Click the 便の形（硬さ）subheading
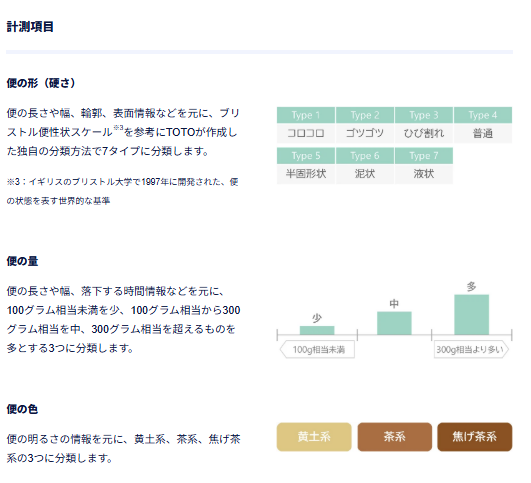Screen dimensions: 531x483 pyautogui.click(x=41, y=83)
